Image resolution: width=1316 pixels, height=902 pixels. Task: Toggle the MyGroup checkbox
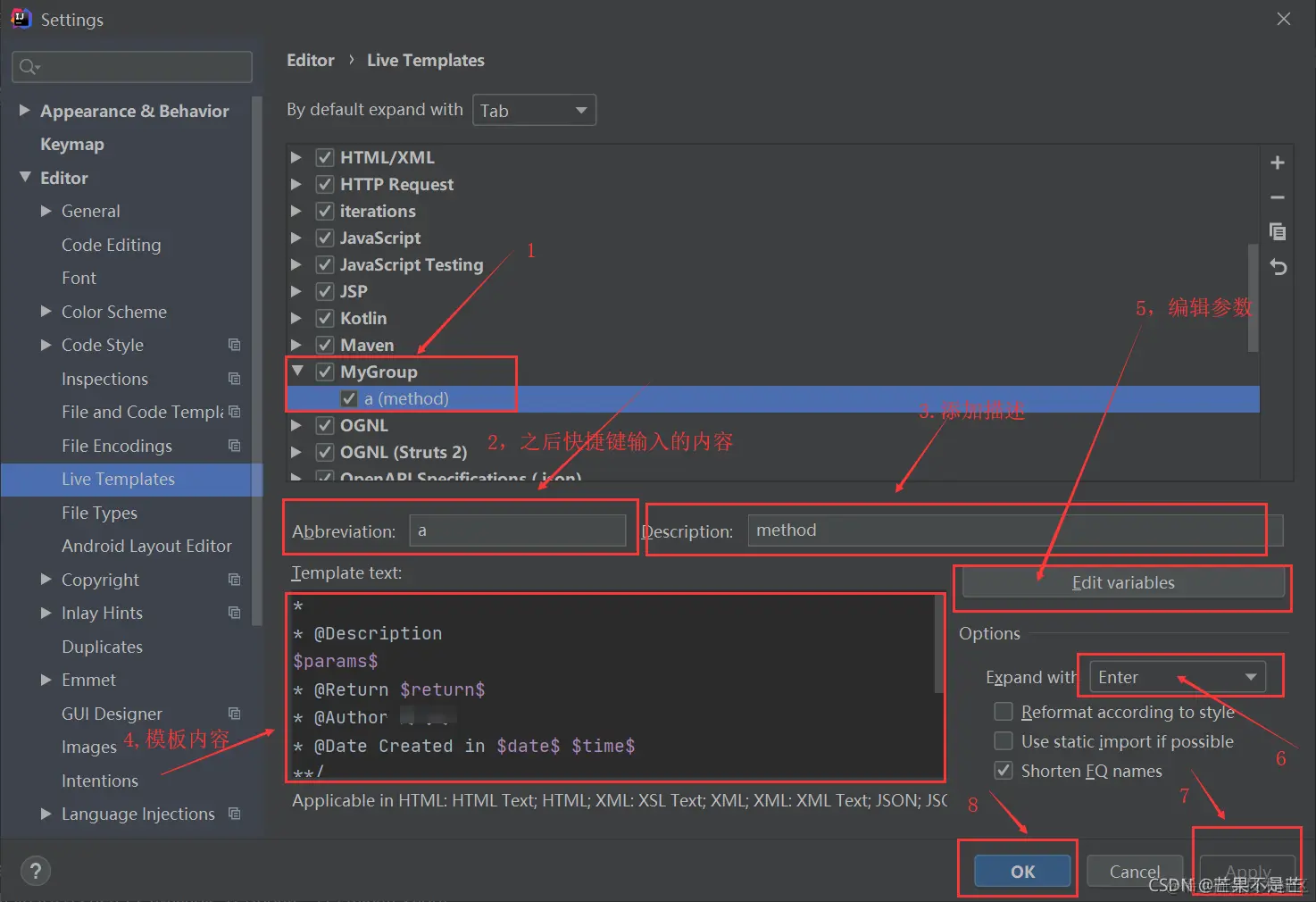[x=325, y=372]
